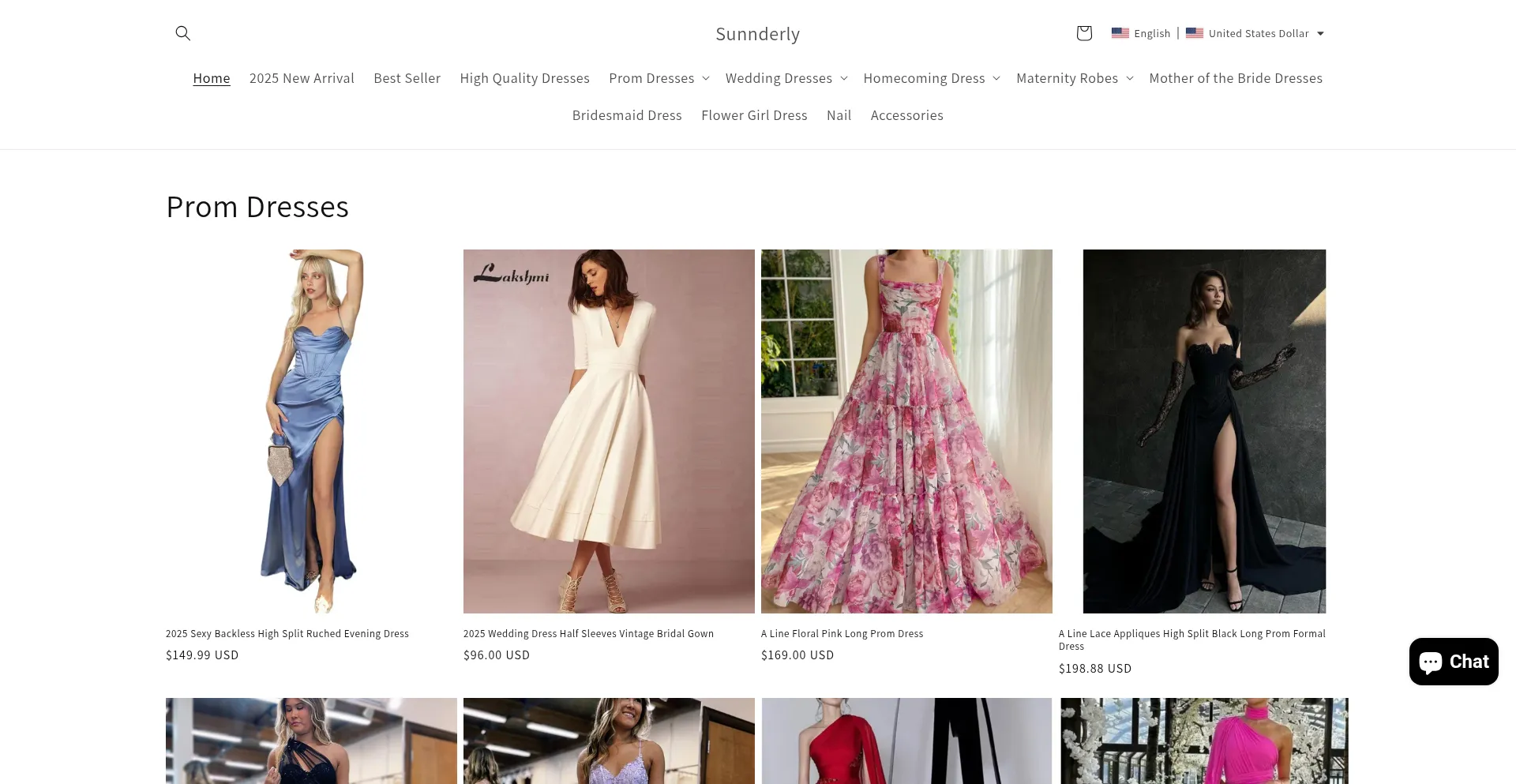Click the white vintage bridal gown image
This screenshot has width=1516, height=784.
(x=609, y=431)
